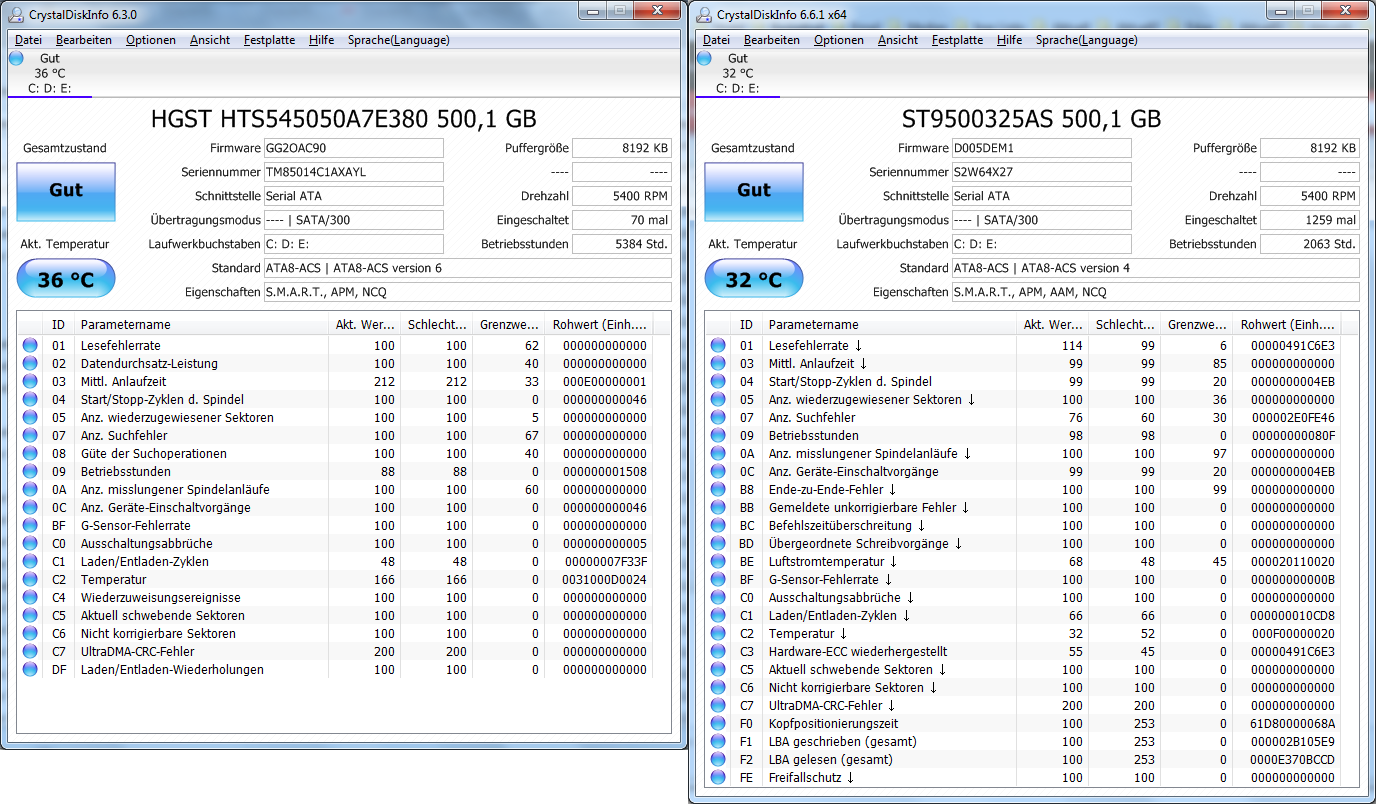Click Grenzwe... column header in left window
This screenshot has height=804, width=1376.
pos(509,325)
